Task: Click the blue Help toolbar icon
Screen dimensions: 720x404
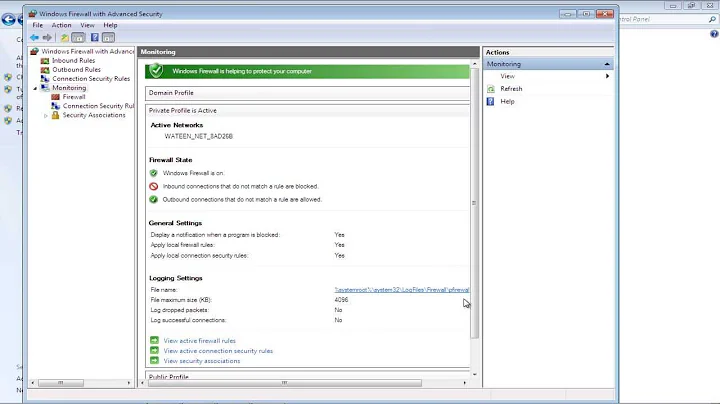Action: click(x=95, y=38)
